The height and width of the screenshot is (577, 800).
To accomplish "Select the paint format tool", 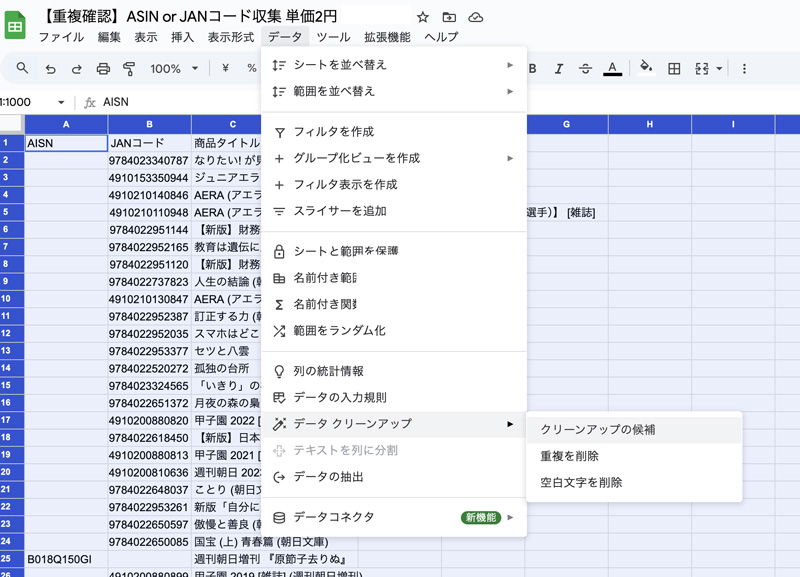I will click(x=129, y=69).
